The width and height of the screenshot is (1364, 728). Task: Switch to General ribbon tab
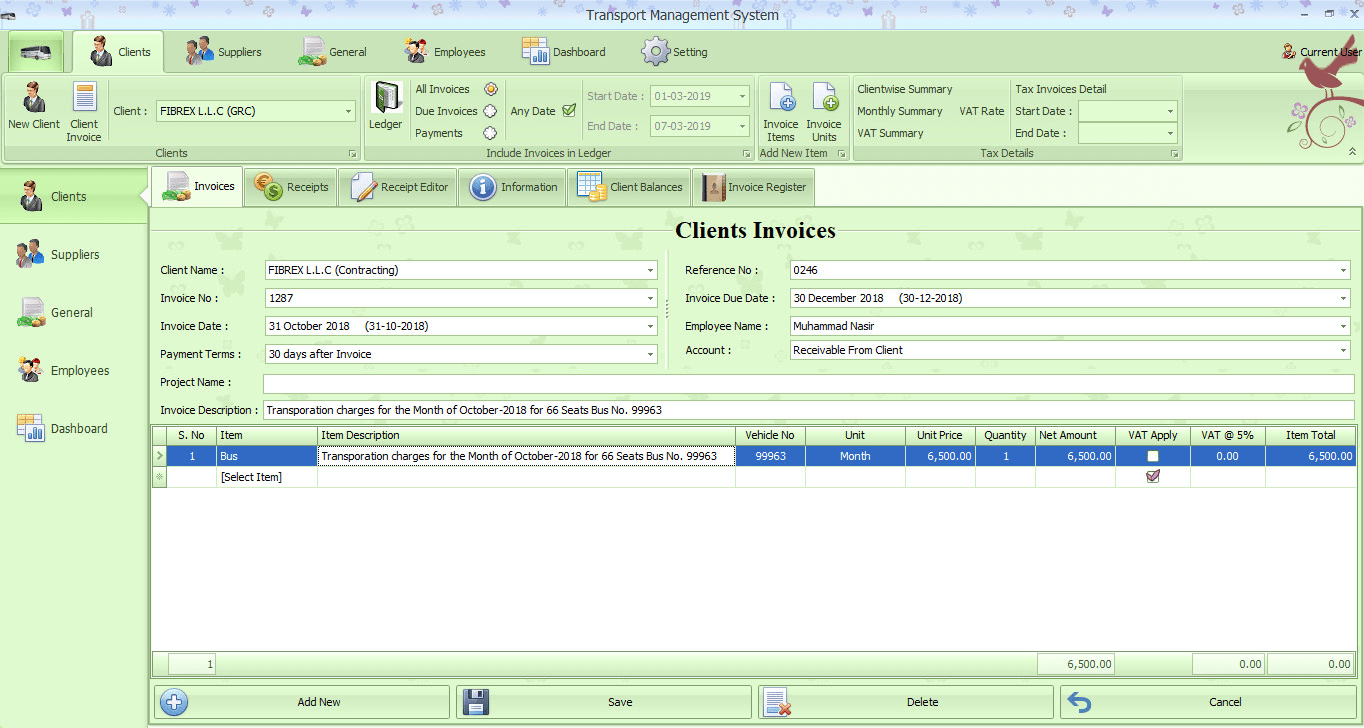(x=333, y=52)
